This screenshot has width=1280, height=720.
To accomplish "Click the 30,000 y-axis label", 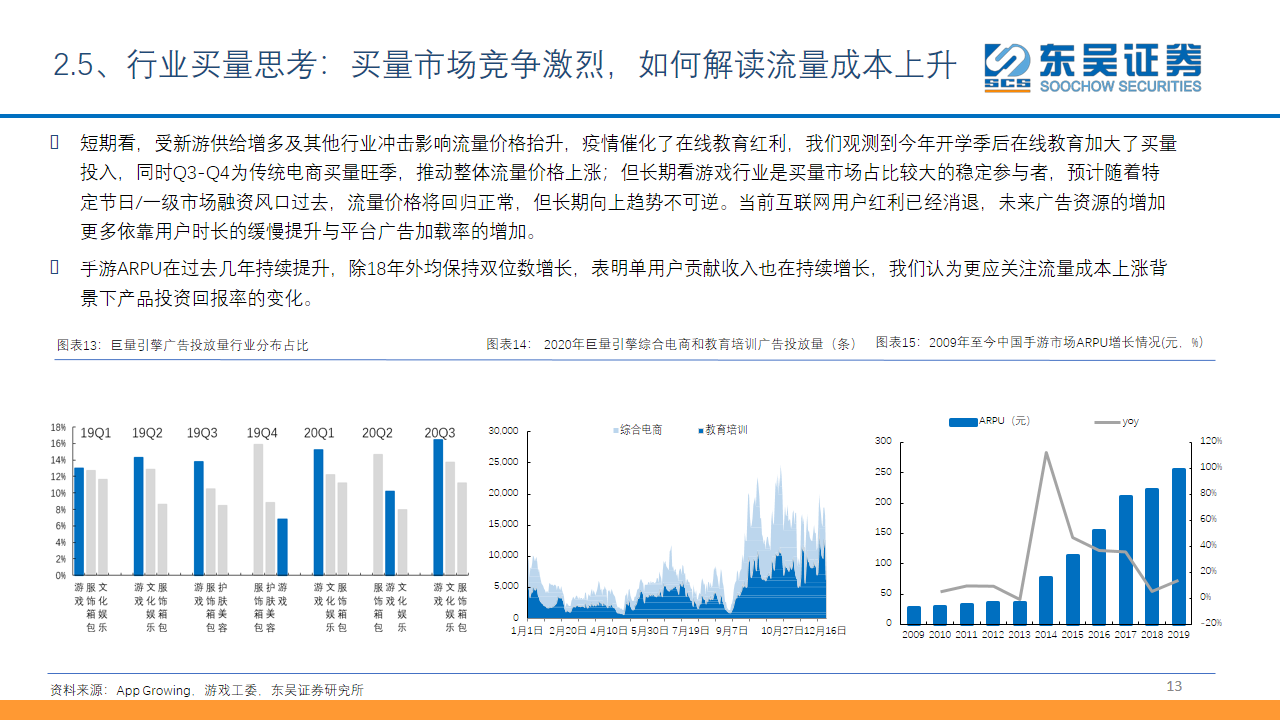I will [x=503, y=431].
